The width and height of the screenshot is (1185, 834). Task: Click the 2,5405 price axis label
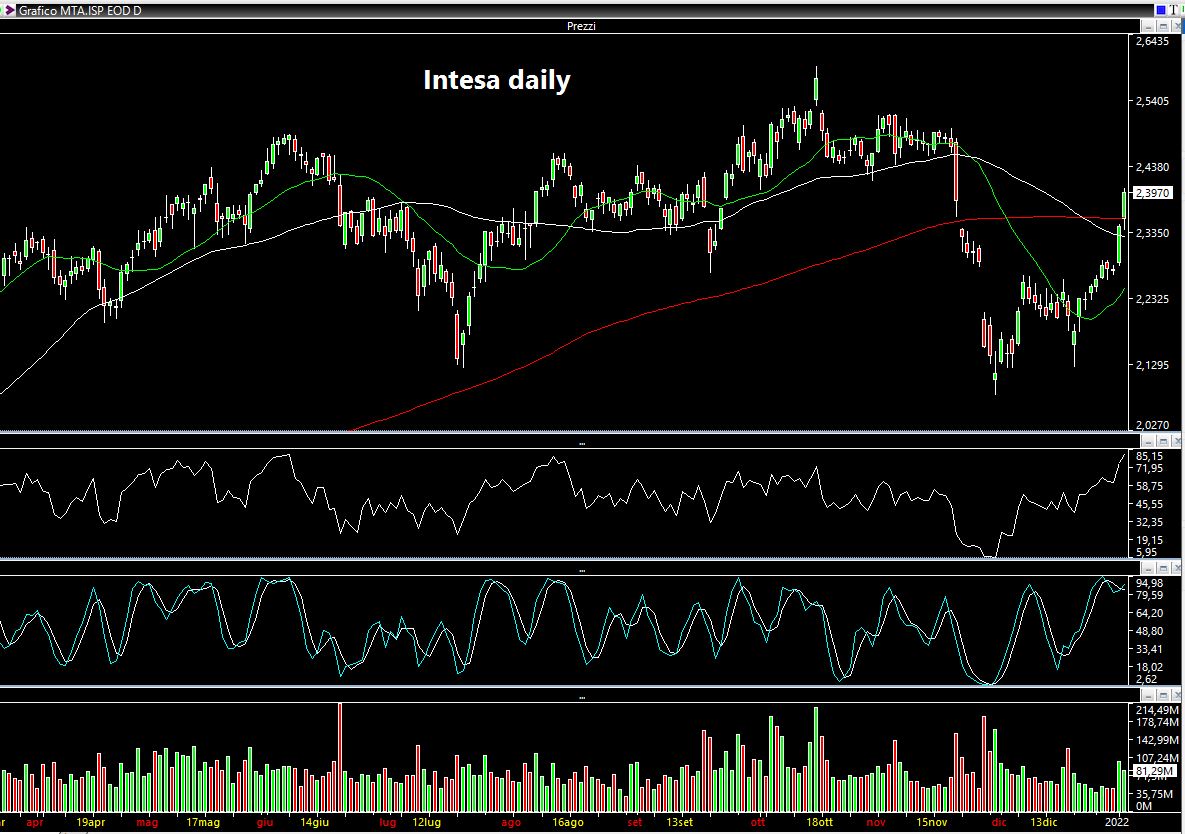1153,101
